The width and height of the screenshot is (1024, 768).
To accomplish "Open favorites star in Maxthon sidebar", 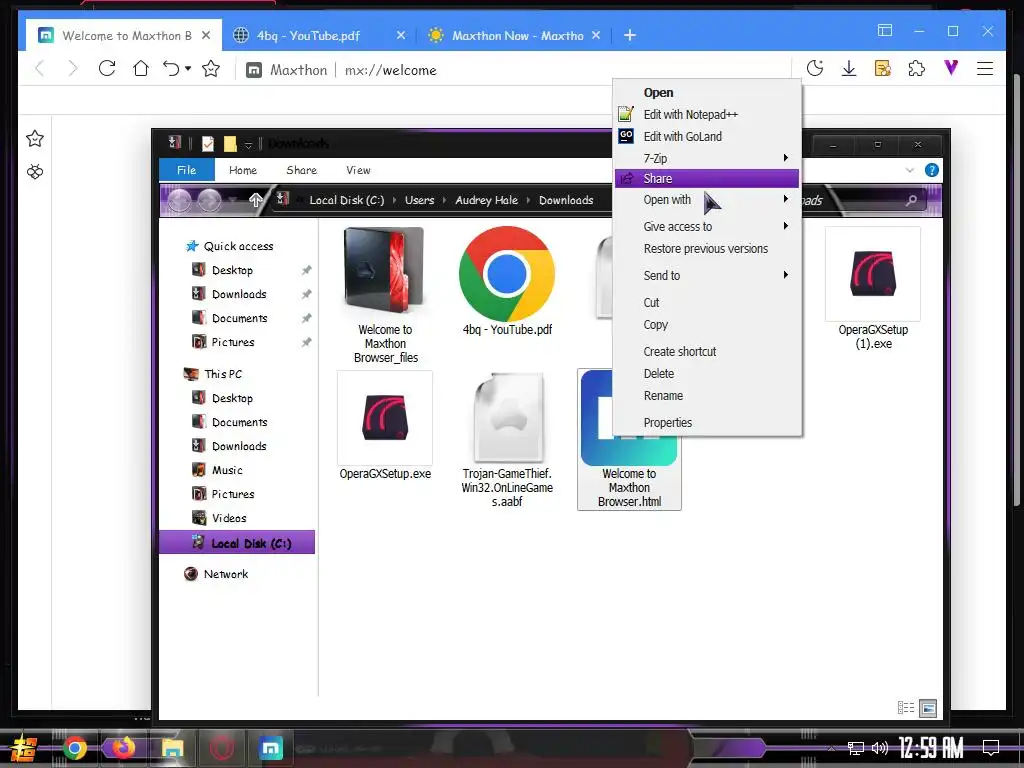I will (x=35, y=138).
